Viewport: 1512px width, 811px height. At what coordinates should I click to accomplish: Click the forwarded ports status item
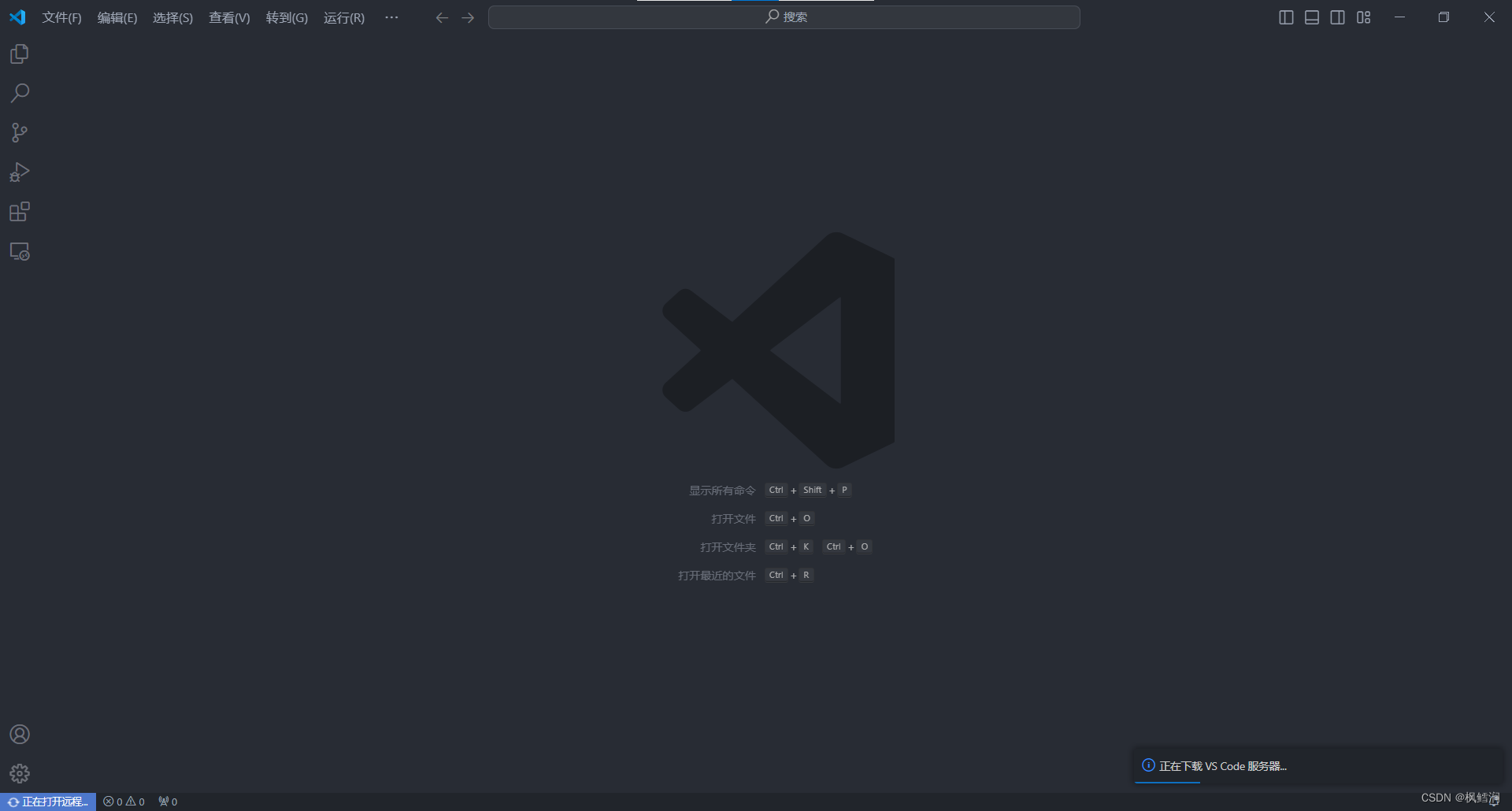[168, 802]
